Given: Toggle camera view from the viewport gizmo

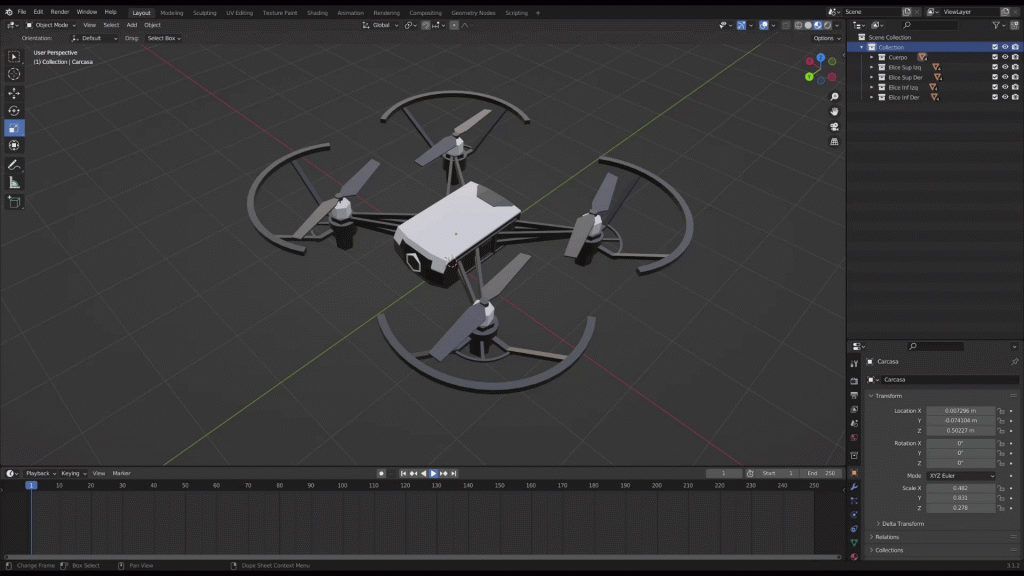Looking at the screenshot, I should point(835,127).
